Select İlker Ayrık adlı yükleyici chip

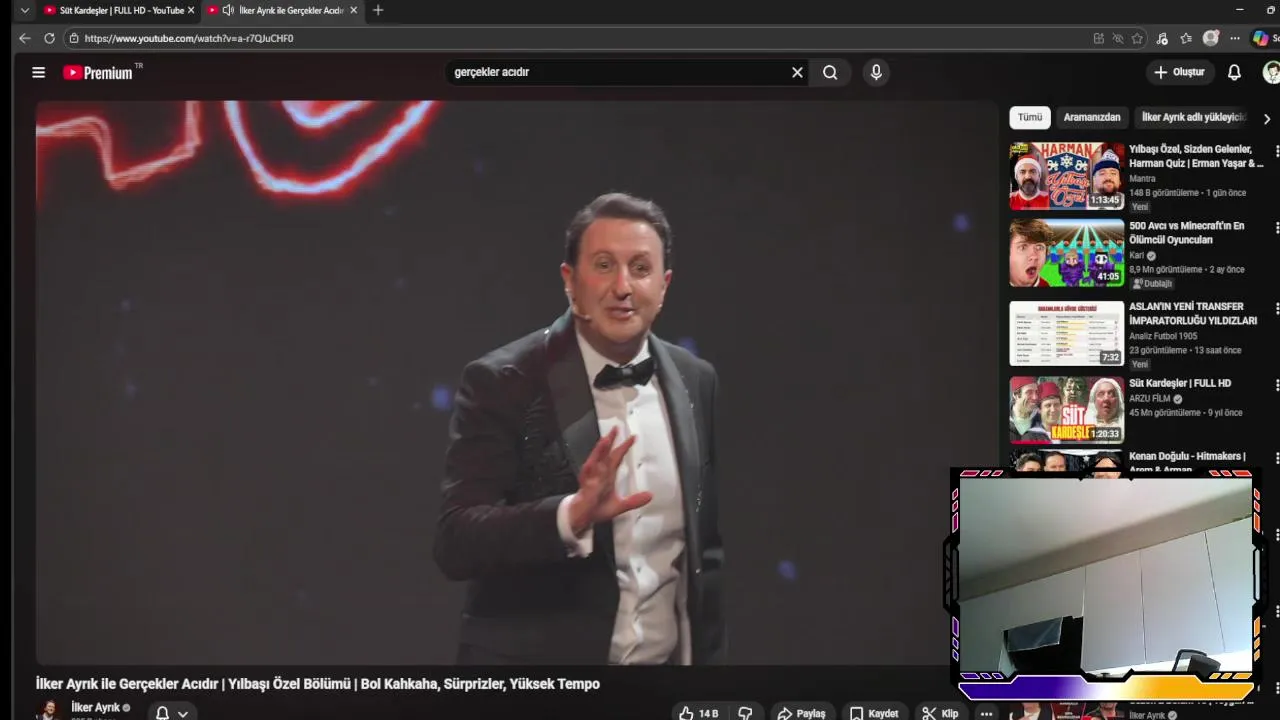click(1193, 117)
